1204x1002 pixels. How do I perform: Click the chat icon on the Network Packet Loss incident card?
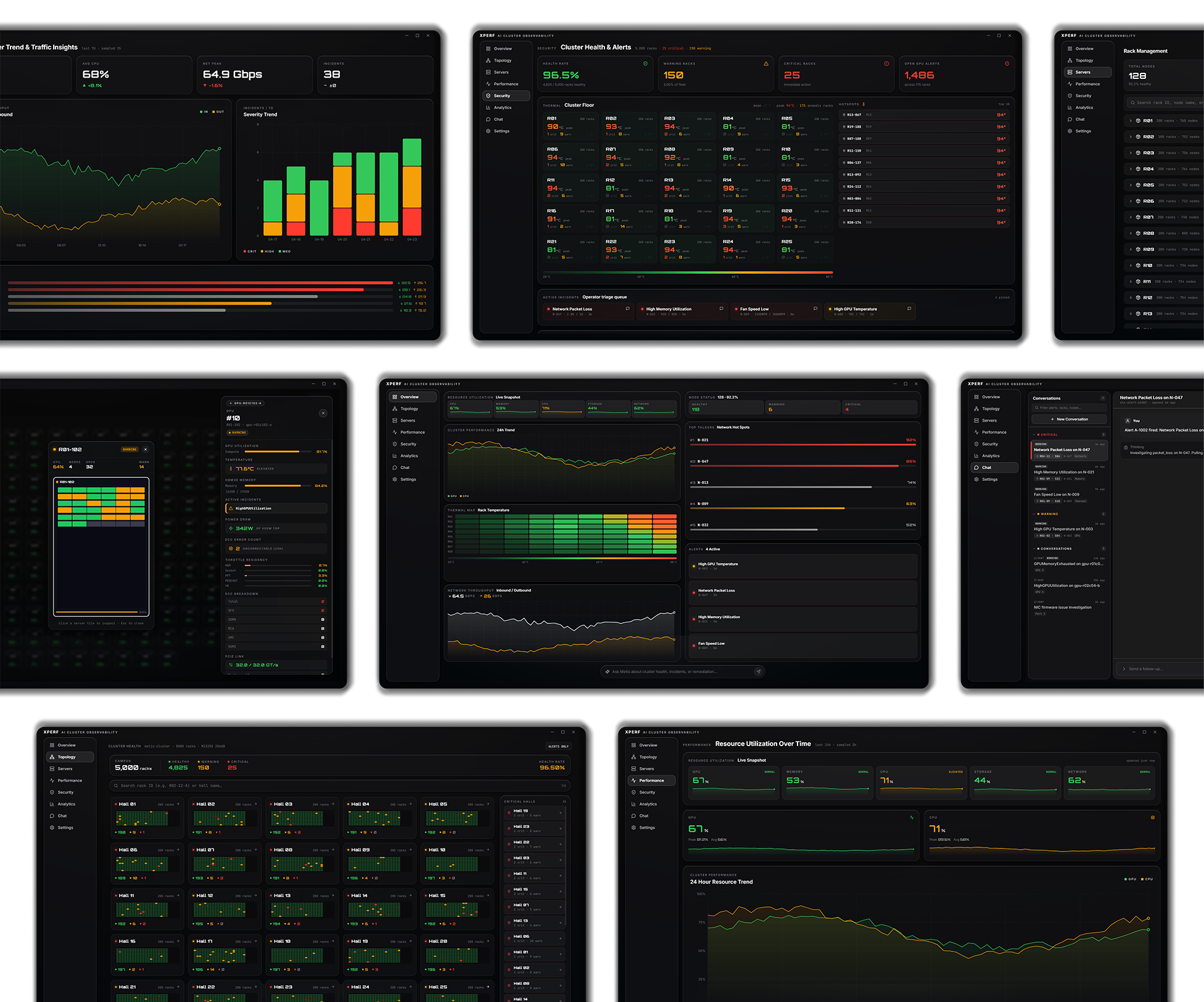[628, 309]
